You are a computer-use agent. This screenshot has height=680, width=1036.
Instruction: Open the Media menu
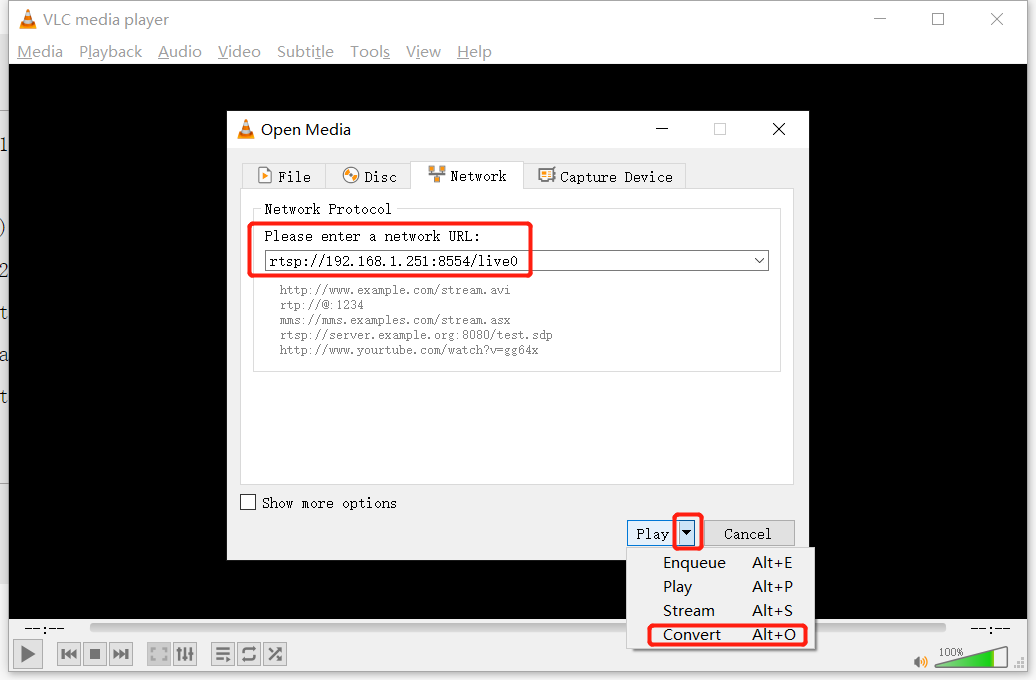(x=40, y=52)
